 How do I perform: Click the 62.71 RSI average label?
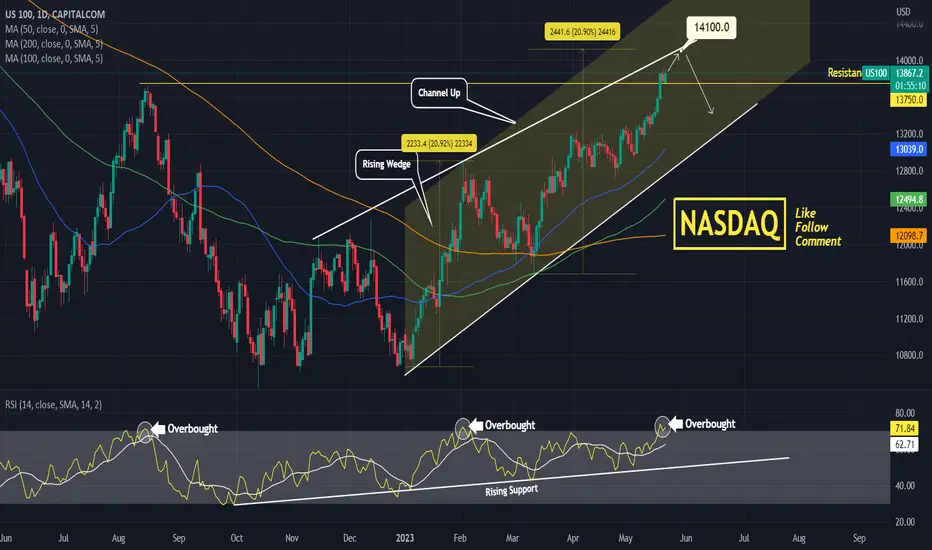tap(905, 444)
